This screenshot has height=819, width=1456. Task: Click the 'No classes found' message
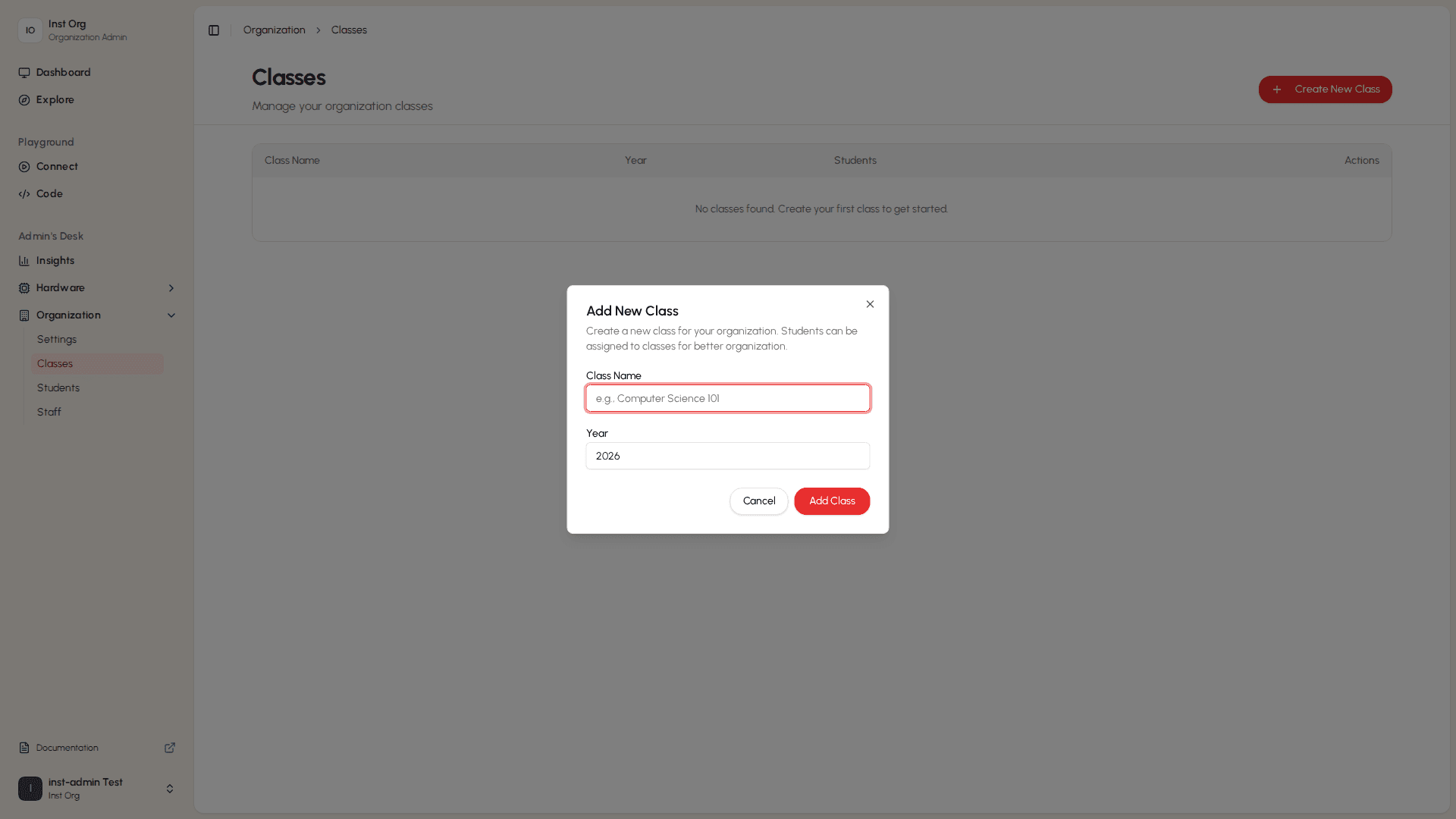(x=821, y=209)
